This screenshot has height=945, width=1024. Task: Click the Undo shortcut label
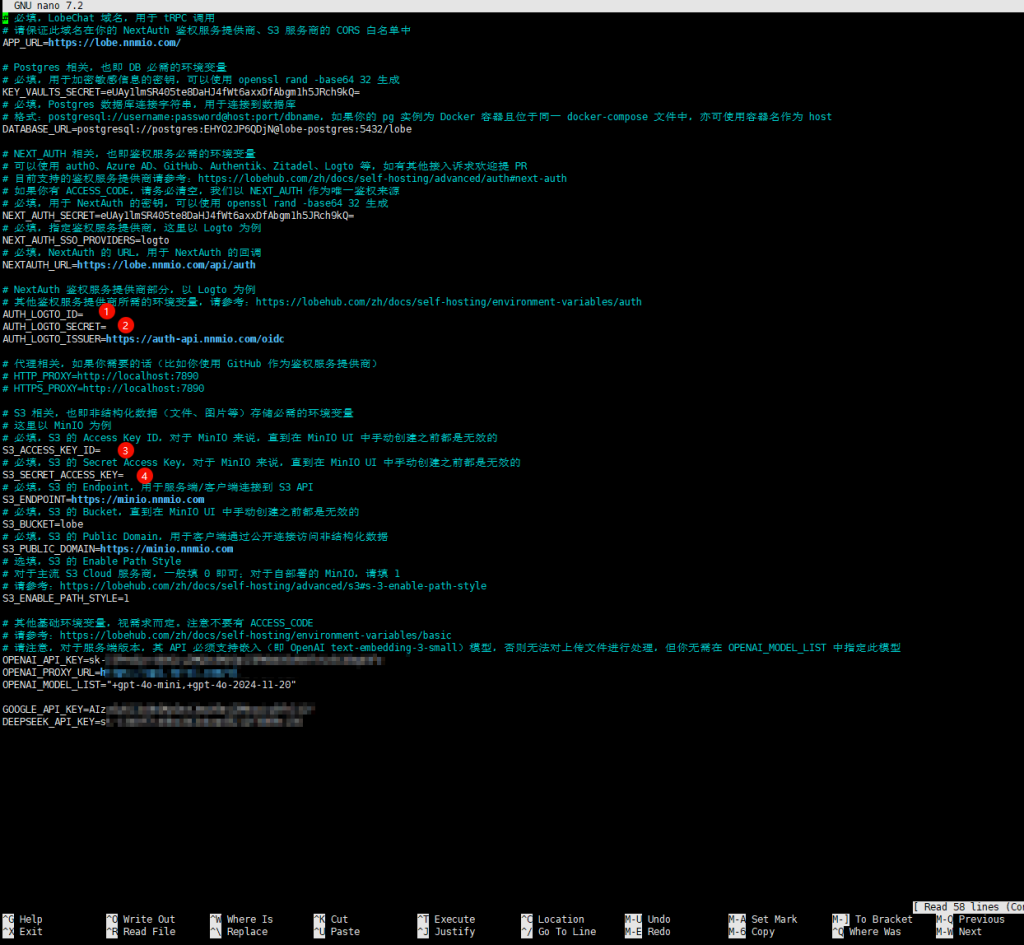coord(658,919)
